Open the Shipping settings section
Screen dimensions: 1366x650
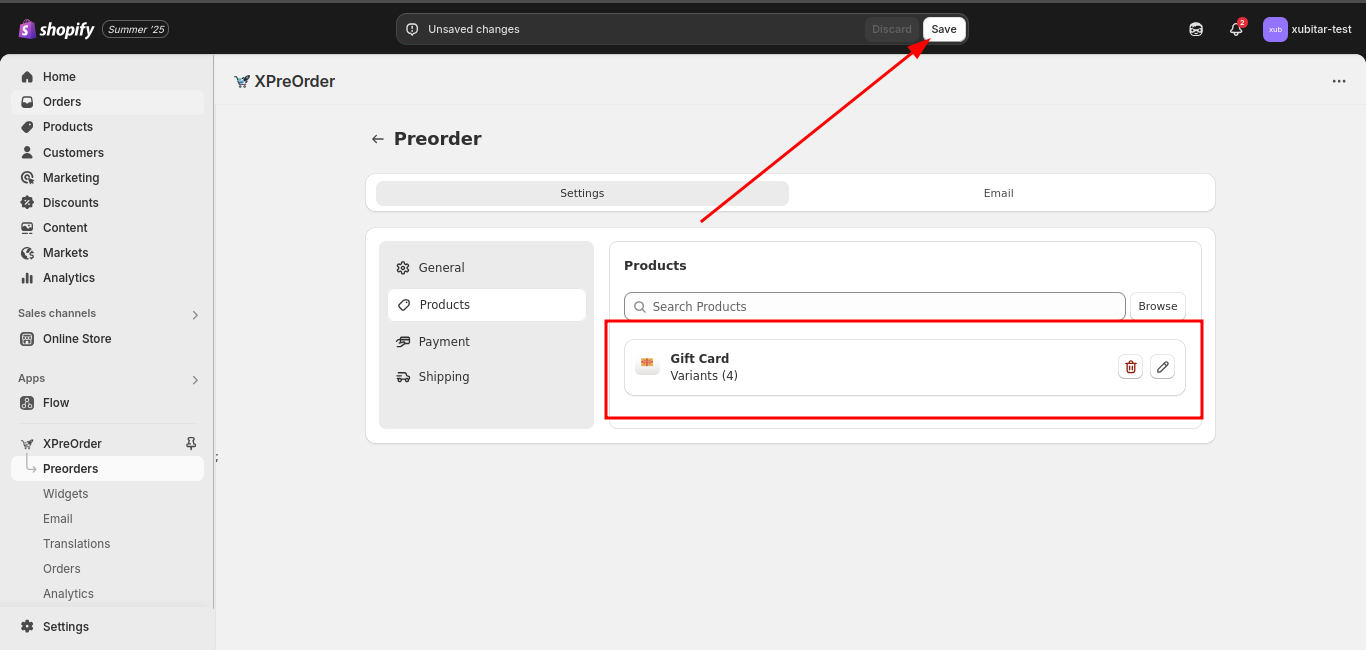[x=444, y=377]
